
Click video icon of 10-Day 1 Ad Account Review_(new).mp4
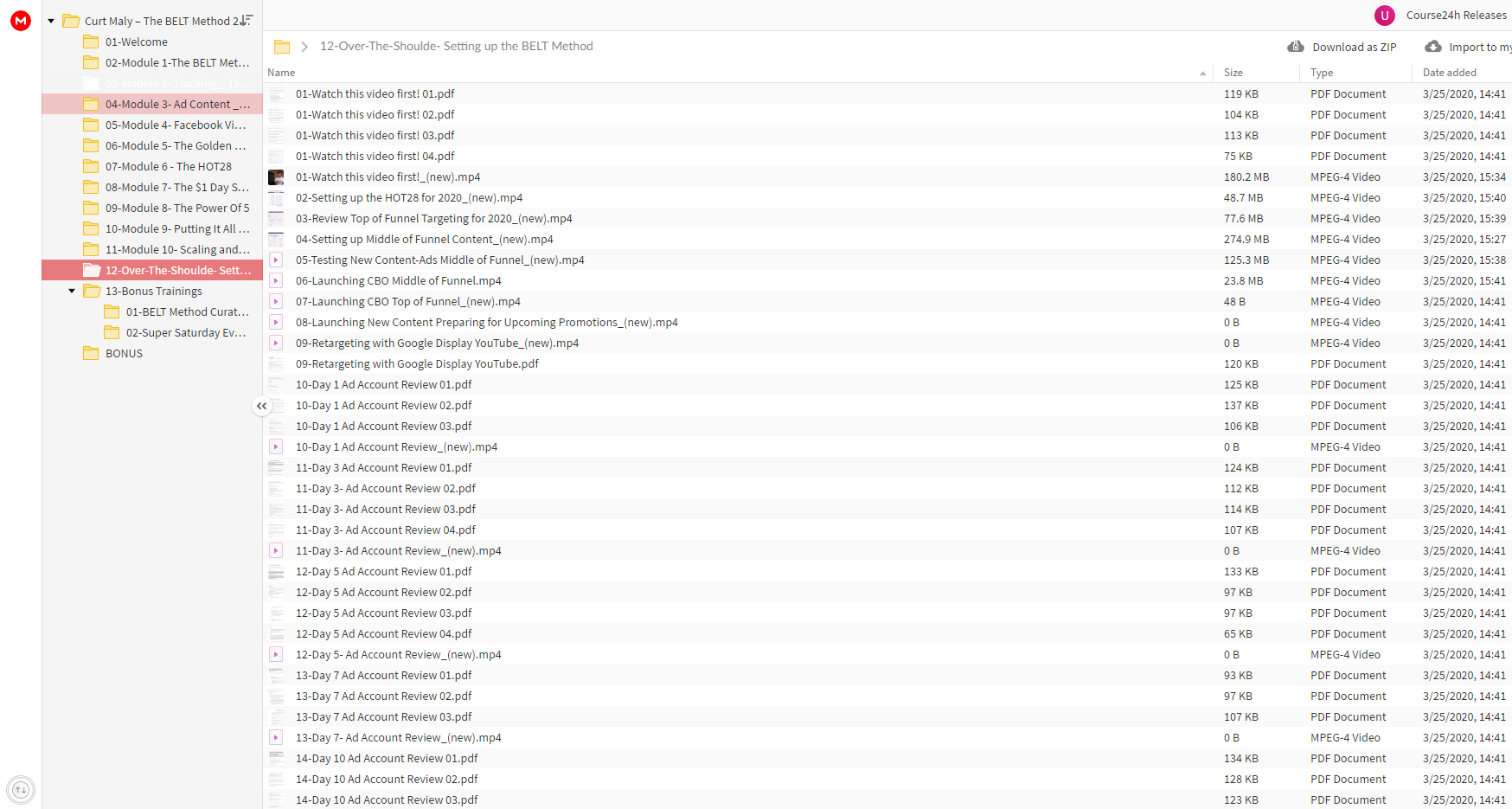tap(276, 446)
